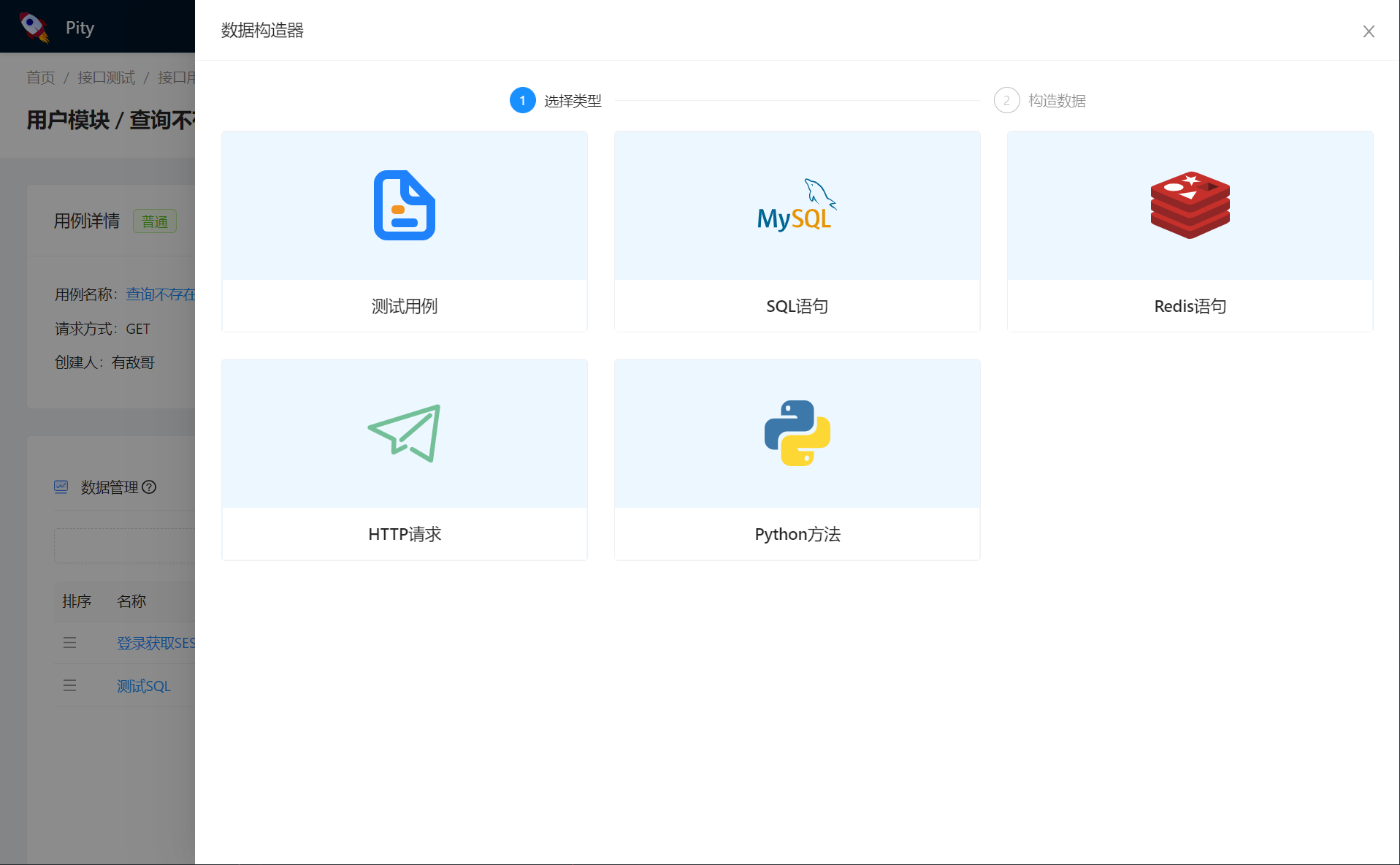Viewport: 1400px width, 865px height.
Task: Click the 数据管理 chart icon
Action: point(61,487)
